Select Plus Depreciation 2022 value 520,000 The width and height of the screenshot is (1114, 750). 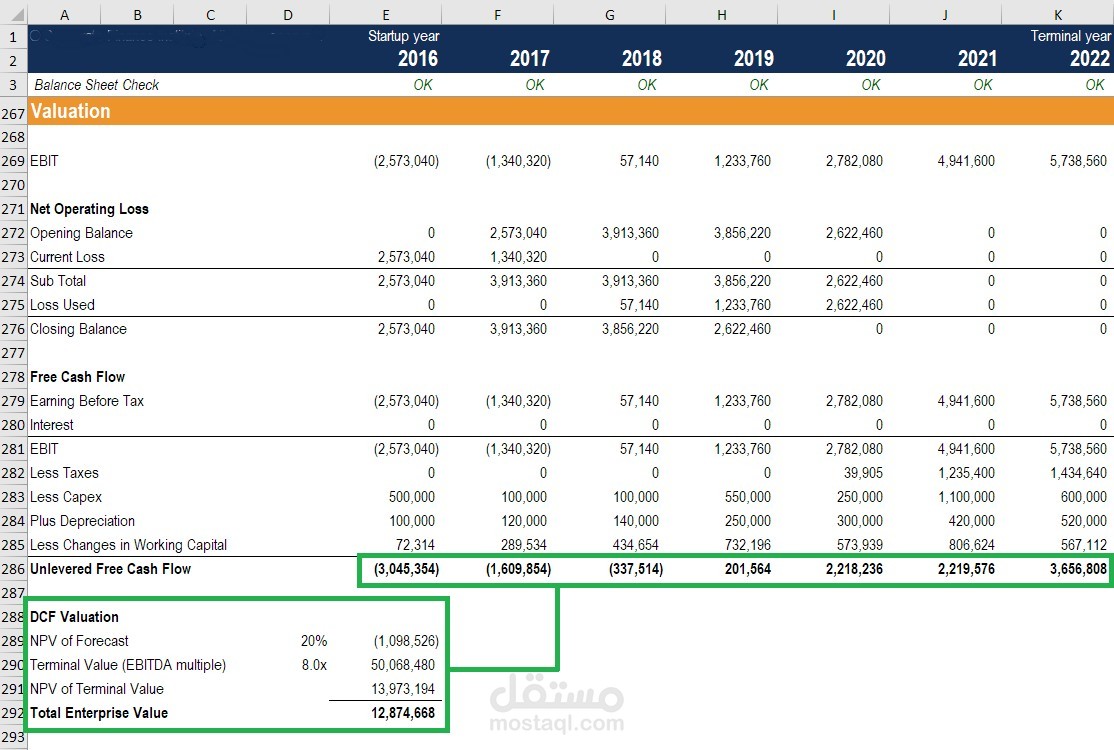pyautogui.click(x=1083, y=521)
